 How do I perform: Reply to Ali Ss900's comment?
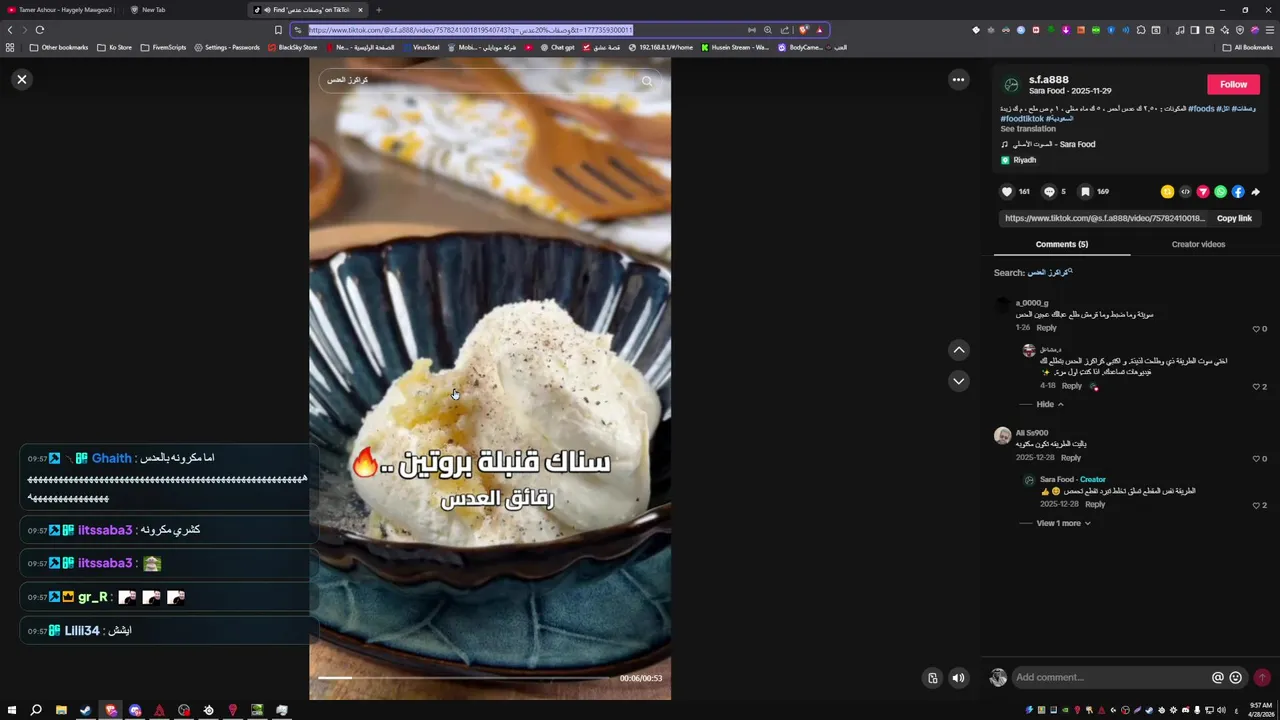(x=1071, y=458)
